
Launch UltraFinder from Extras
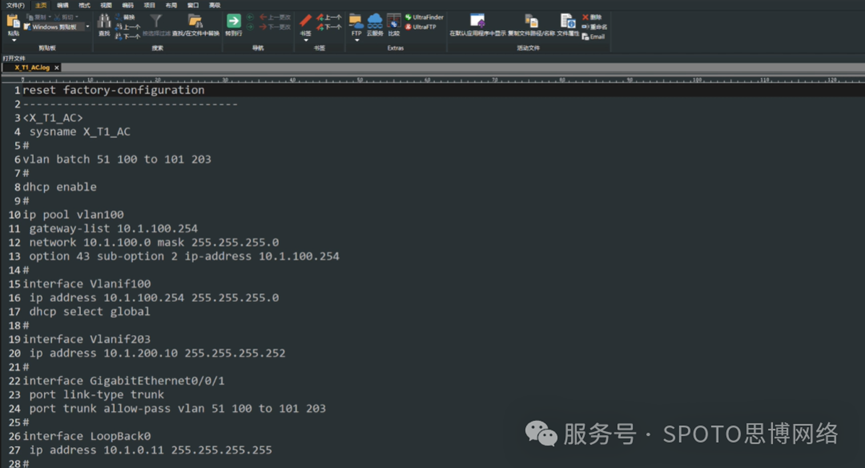(x=427, y=17)
